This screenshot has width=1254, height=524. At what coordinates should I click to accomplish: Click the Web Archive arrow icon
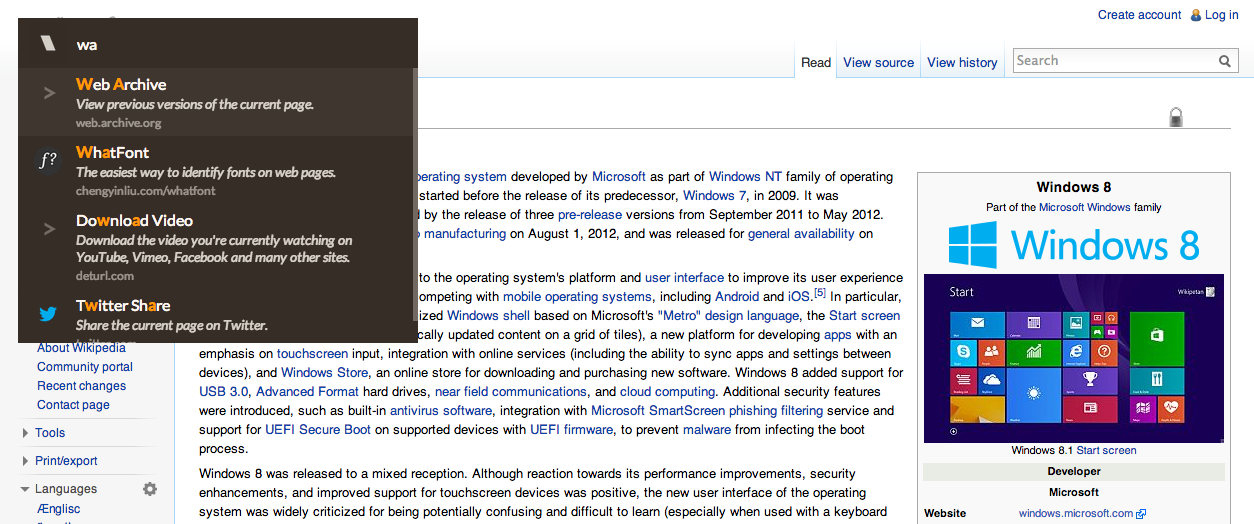[x=48, y=93]
